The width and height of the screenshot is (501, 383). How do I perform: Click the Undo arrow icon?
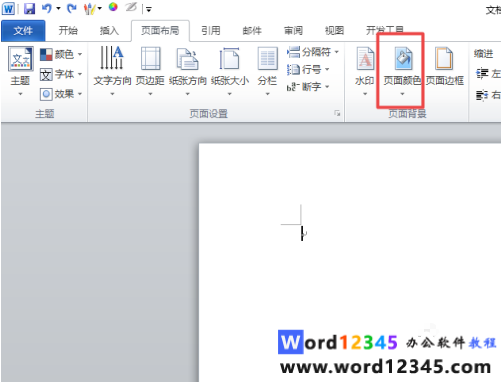[46, 8]
